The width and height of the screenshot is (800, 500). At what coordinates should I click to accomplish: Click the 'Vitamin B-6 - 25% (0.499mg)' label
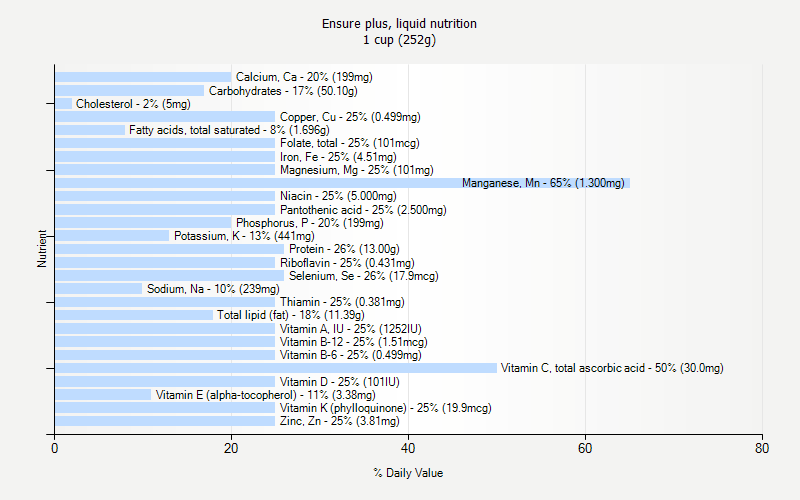[351, 355]
